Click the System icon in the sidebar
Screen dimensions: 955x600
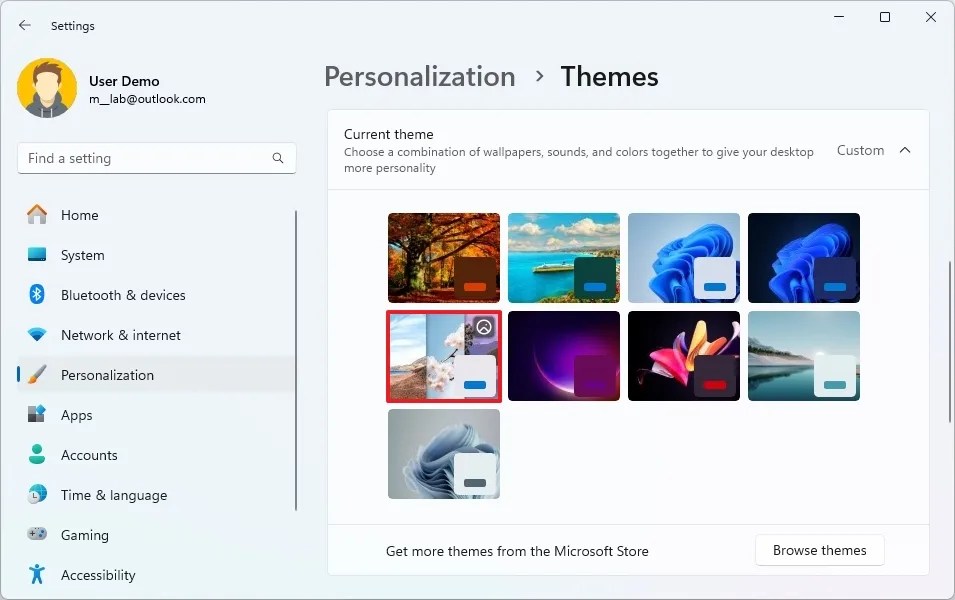[35, 255]
